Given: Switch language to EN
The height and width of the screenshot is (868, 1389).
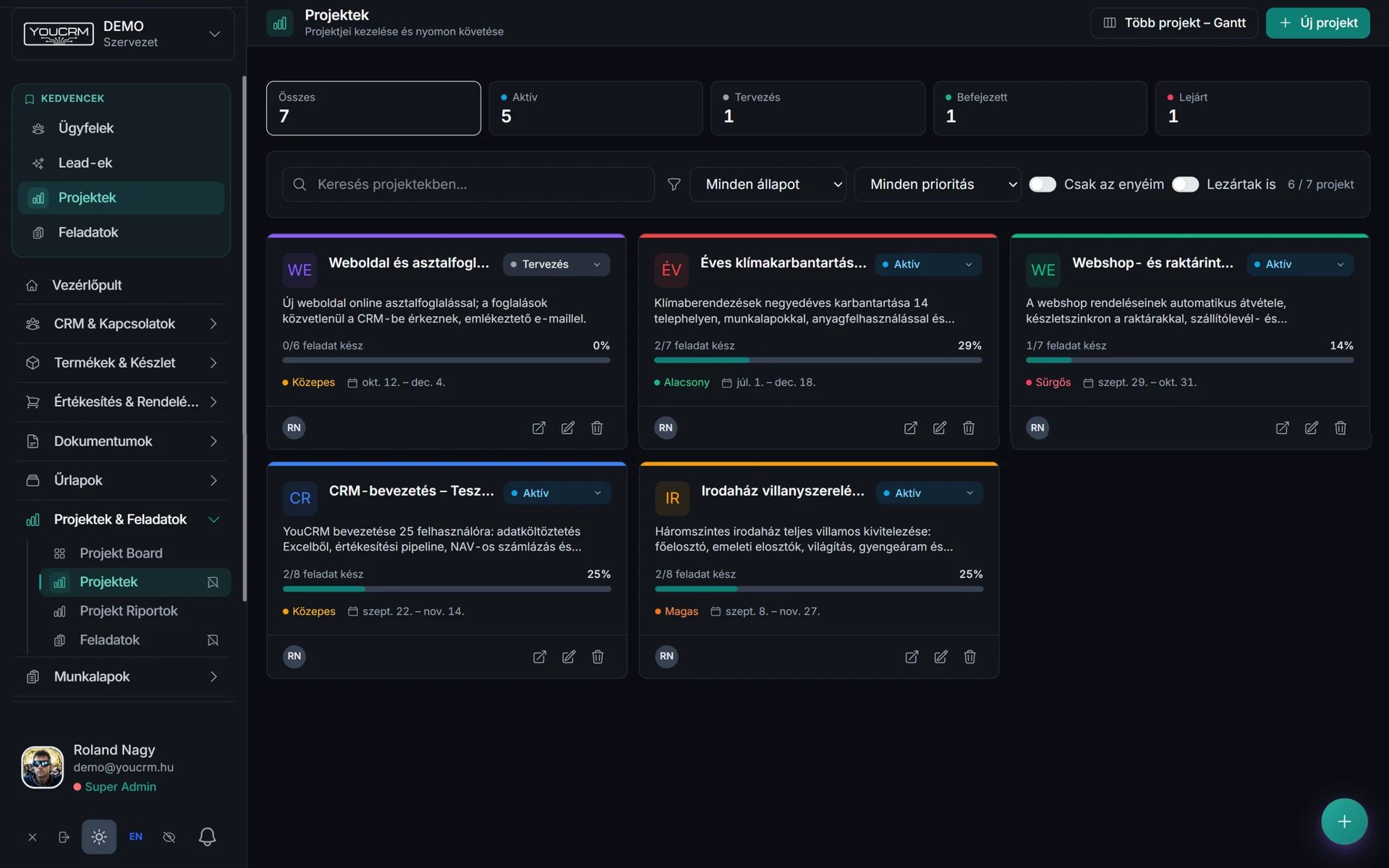Looking at the screenshot, I should [x=136, y=837].
